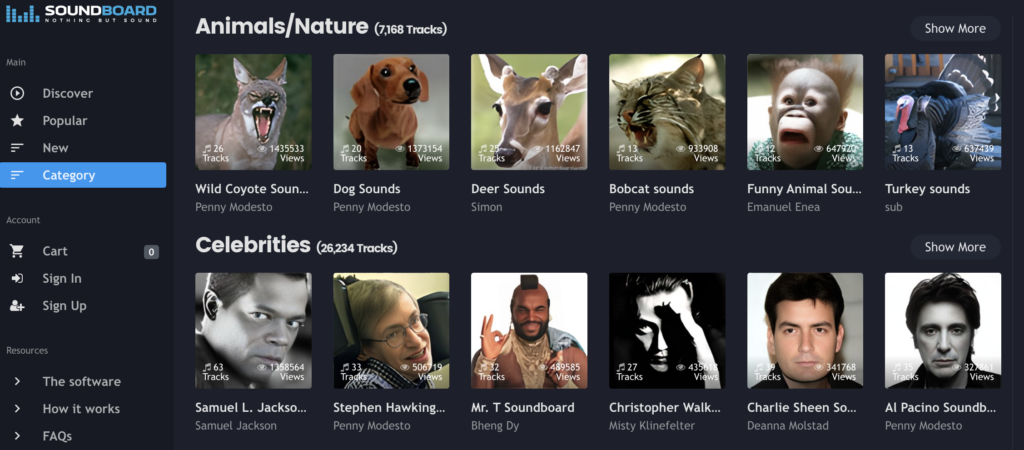Click the tracks note icon on Dog Sounds card
The width and height of the screenshot is (1024, 450).
(x=344, y=149)
